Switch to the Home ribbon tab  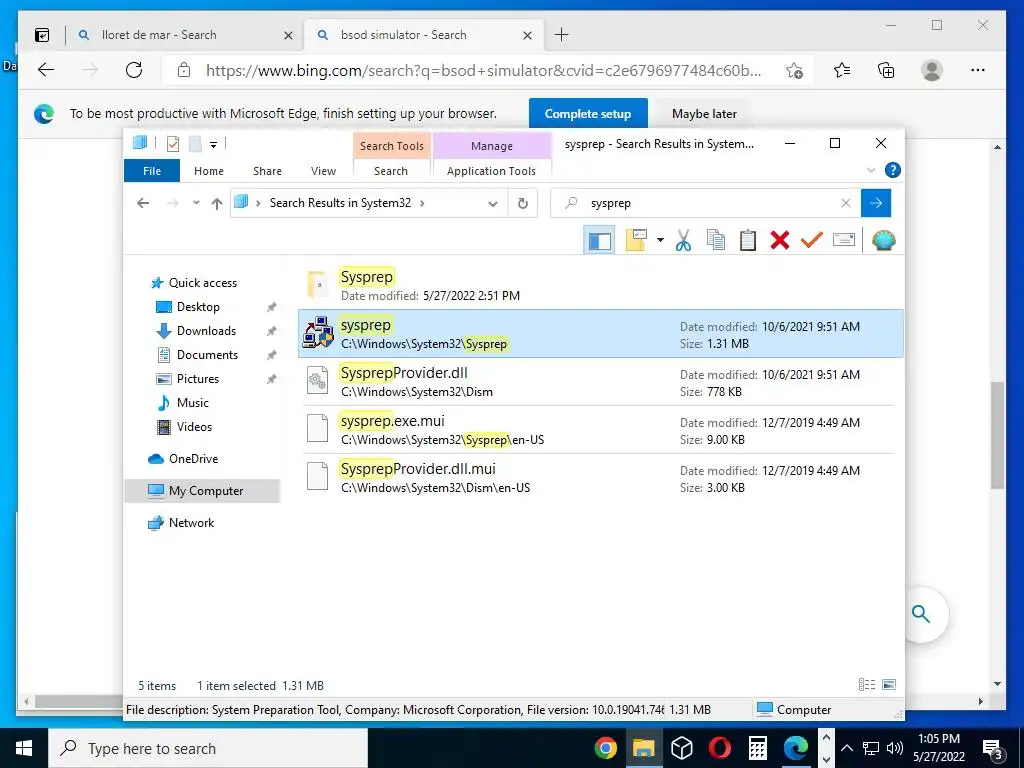click(208, 170)
